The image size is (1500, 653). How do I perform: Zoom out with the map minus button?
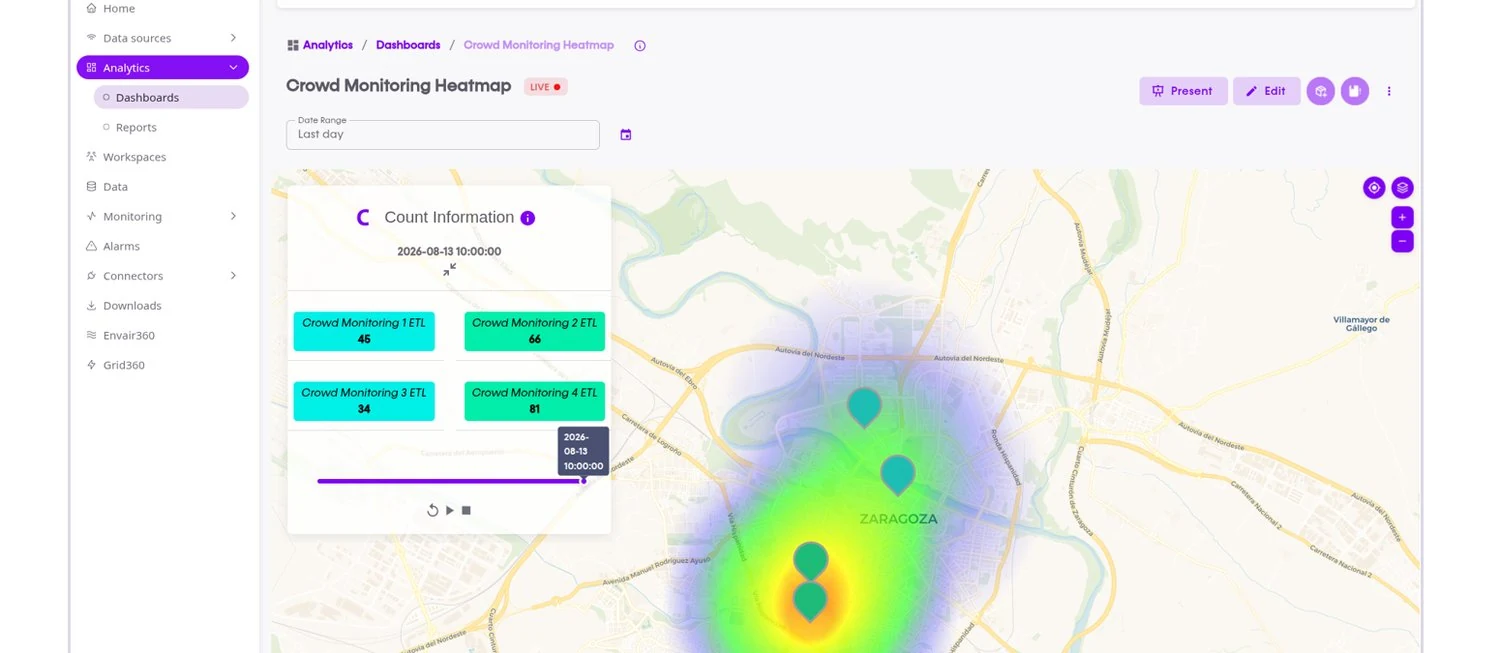(1402, 241)
